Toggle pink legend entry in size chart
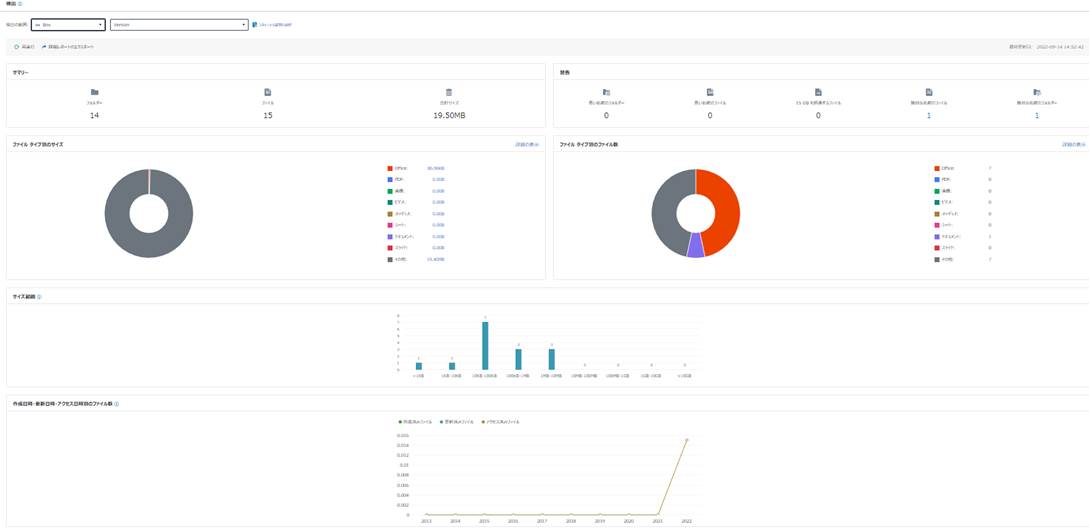 [390, 225]
